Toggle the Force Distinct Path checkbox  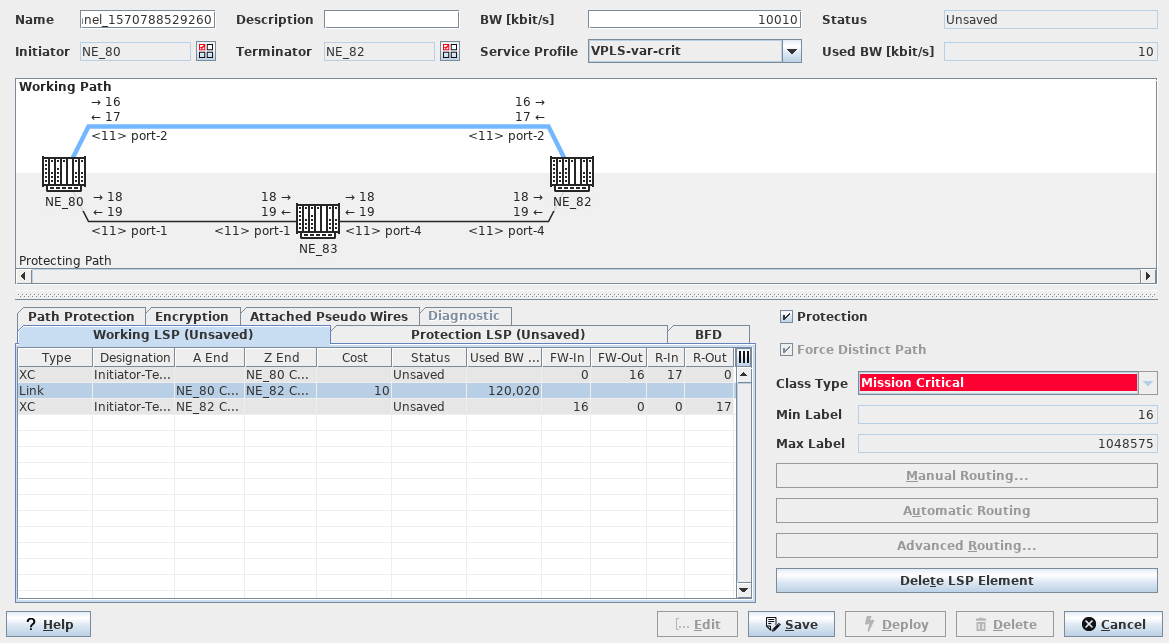786,350
